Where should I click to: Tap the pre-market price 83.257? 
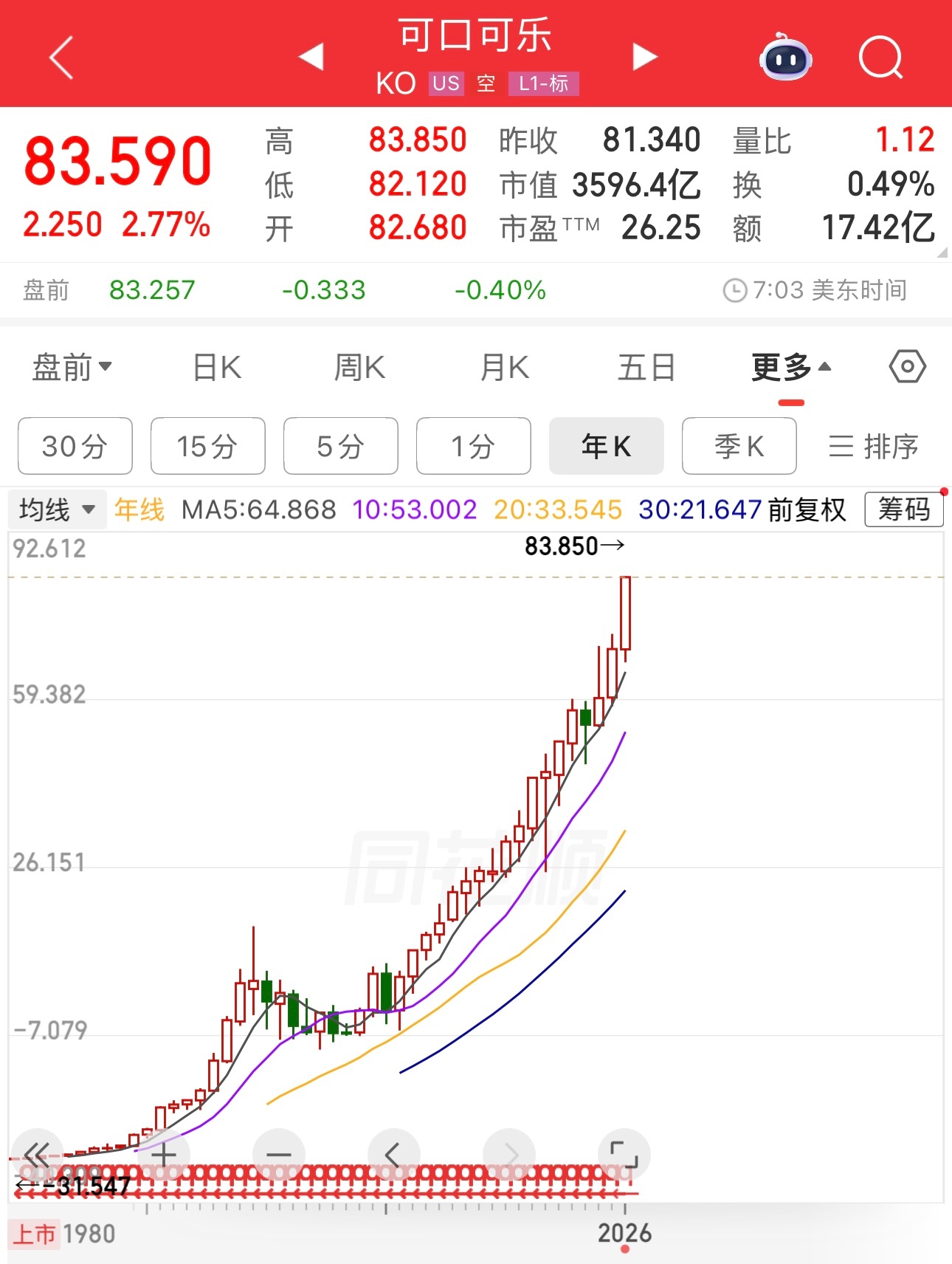[x=152, y=290]
